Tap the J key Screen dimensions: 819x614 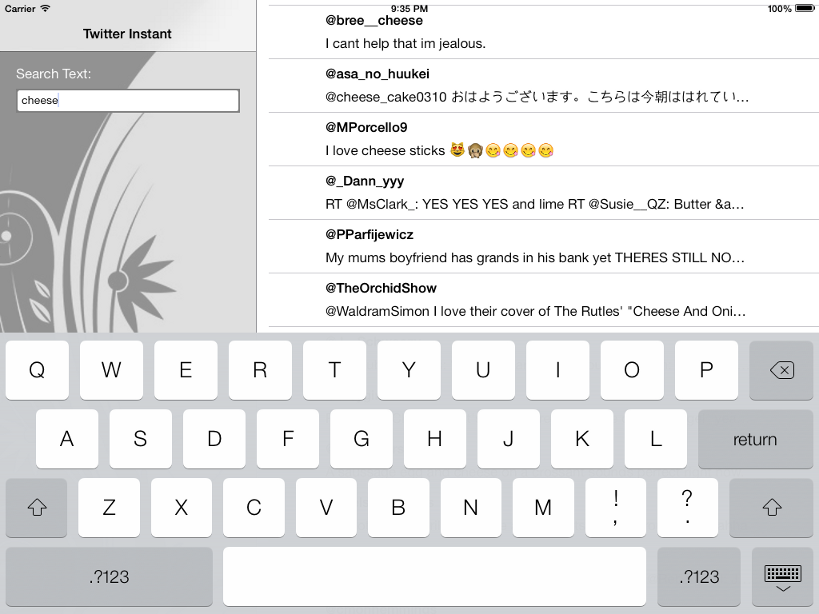508,439
